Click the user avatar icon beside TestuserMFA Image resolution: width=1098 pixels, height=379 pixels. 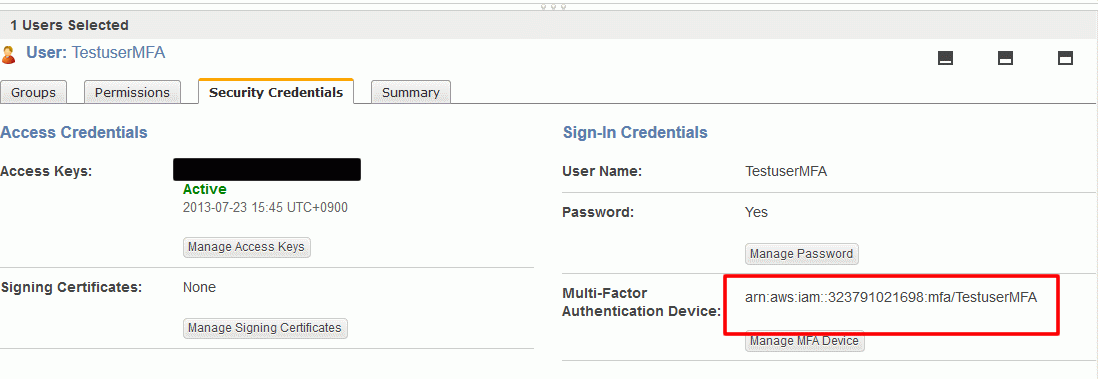point(8,55)
